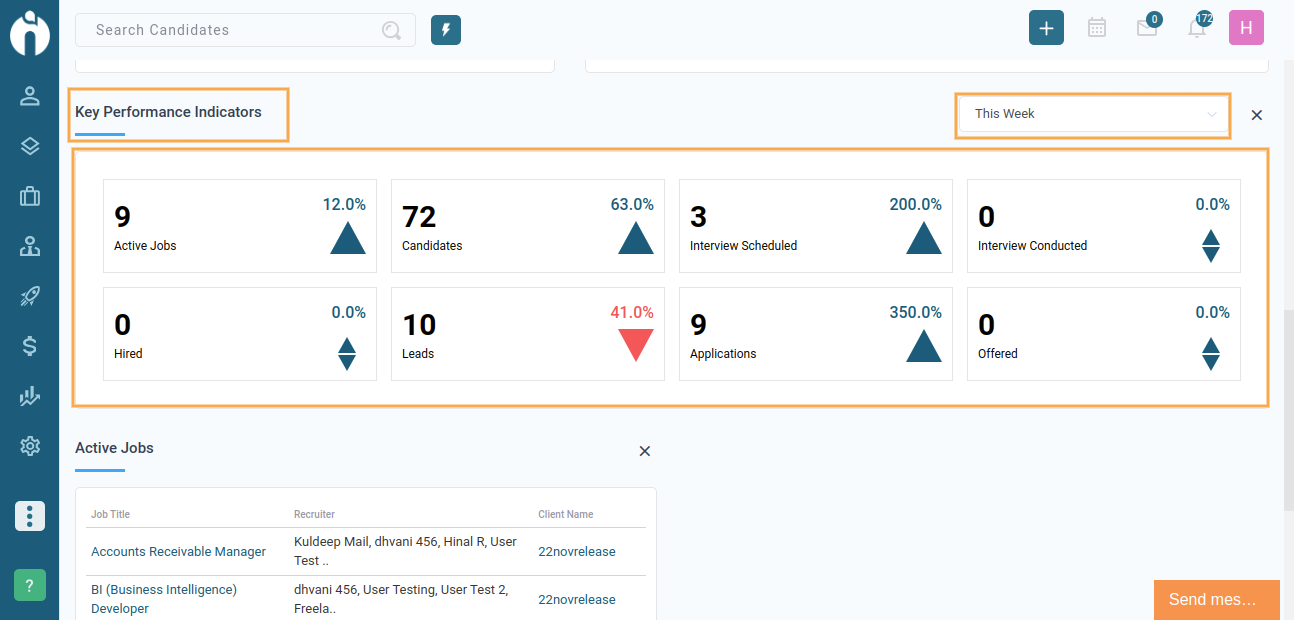Open the H user avatar menu
Viewport: 1294px width, 620px height.
pos(1246,28)
